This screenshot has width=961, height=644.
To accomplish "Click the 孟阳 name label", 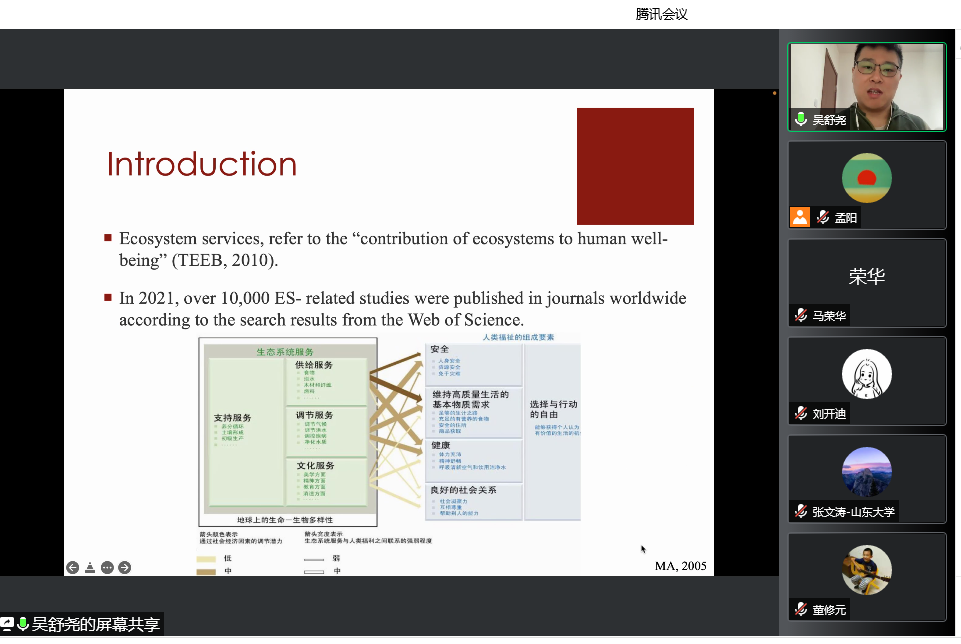I will click(x=845, y=218).
